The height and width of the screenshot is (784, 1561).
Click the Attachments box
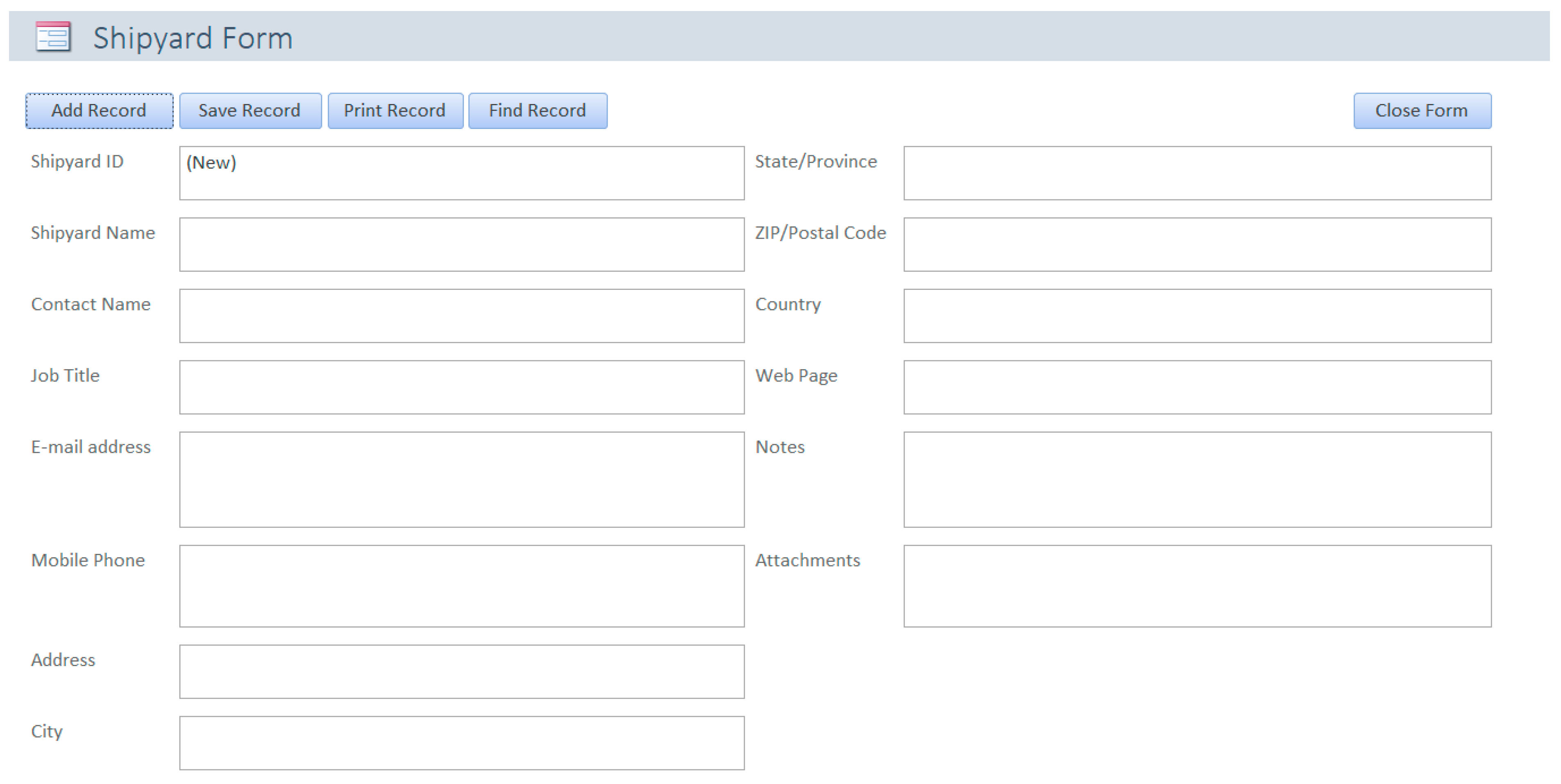click(x=1197, y=586)
